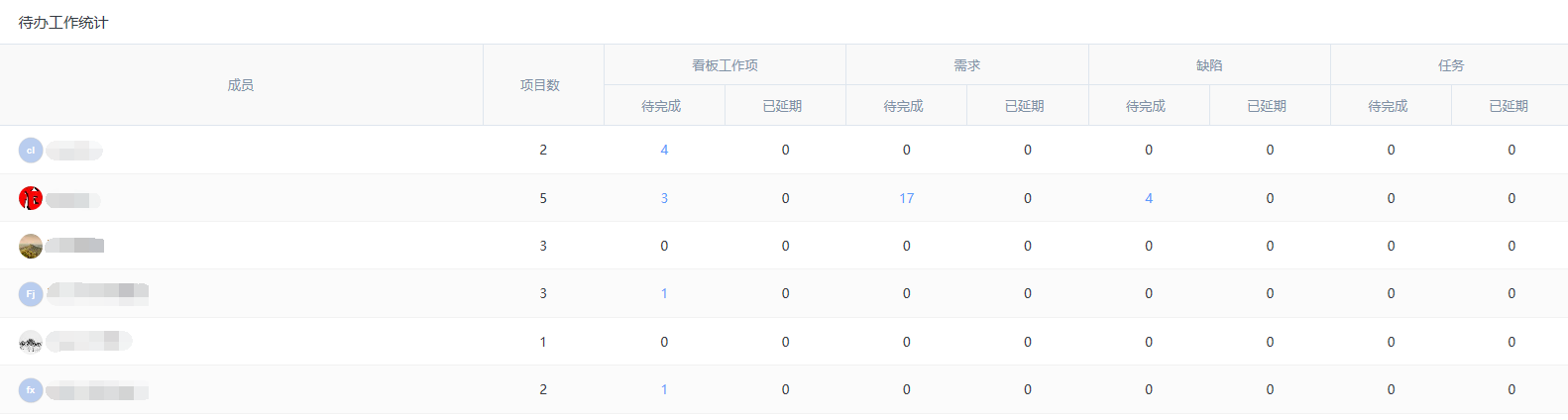Click the blurred name beside cl avatar

point(74,151)
